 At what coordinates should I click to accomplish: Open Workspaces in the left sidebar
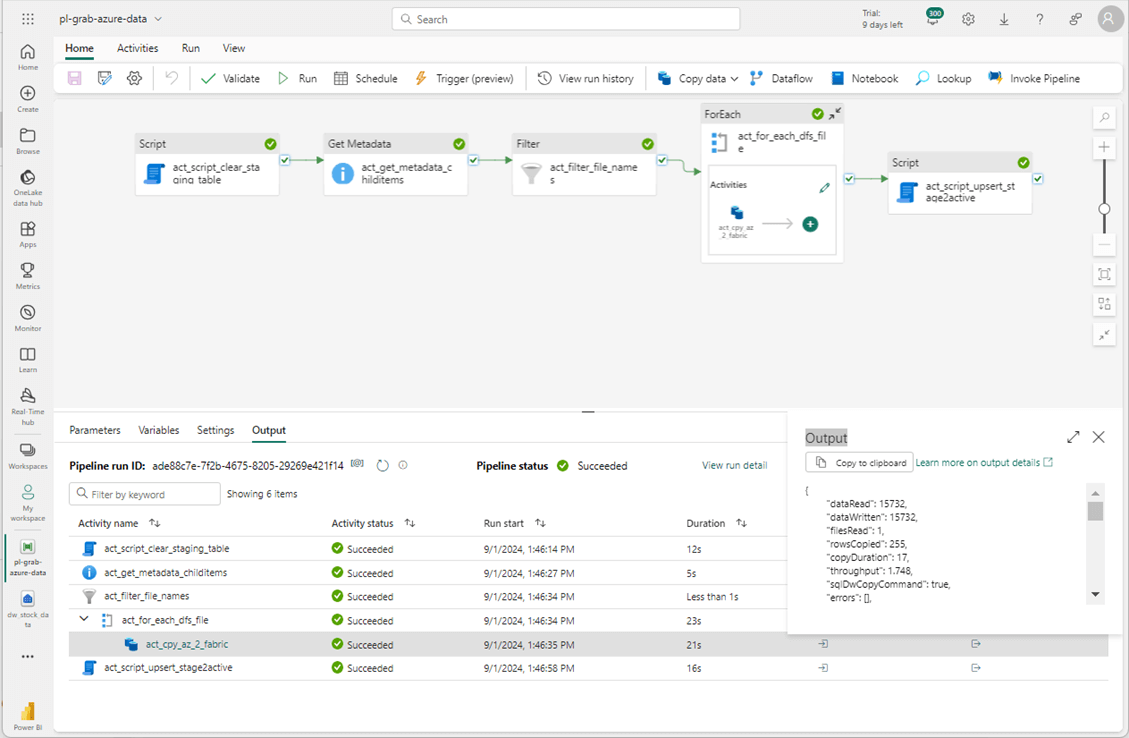point(27,456)
